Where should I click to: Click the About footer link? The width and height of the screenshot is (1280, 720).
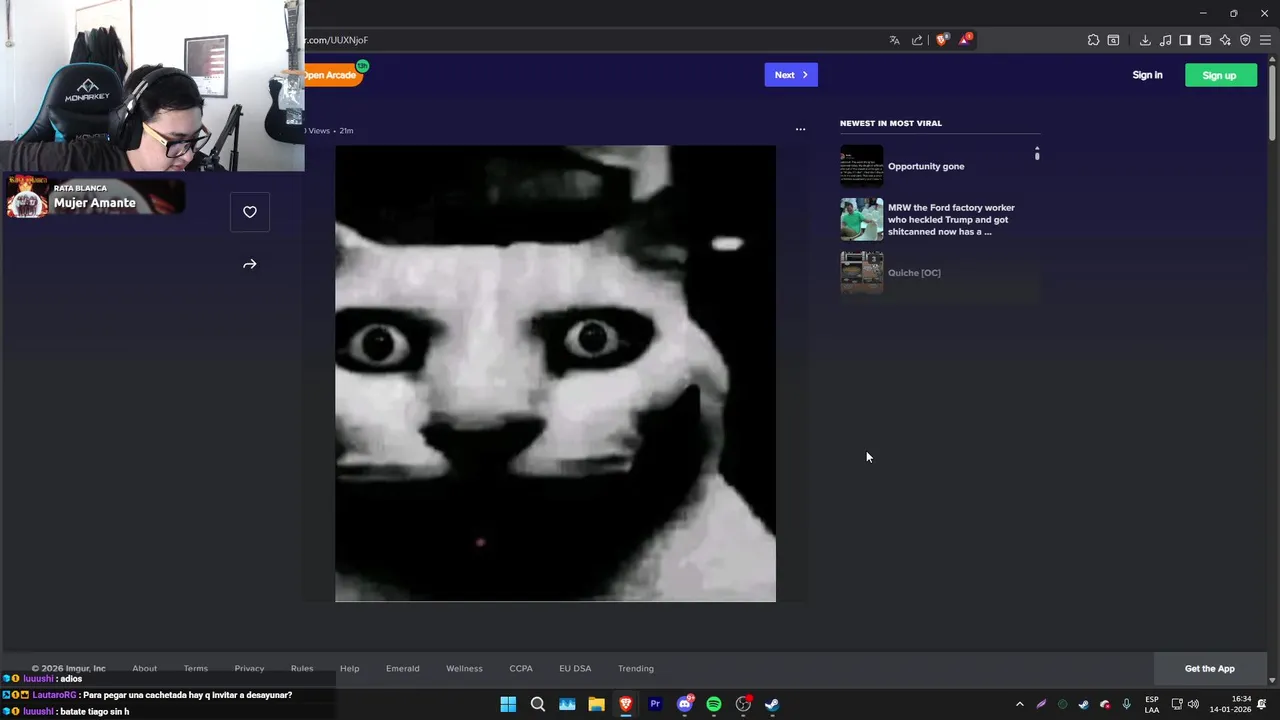click(x=144, y=668)
